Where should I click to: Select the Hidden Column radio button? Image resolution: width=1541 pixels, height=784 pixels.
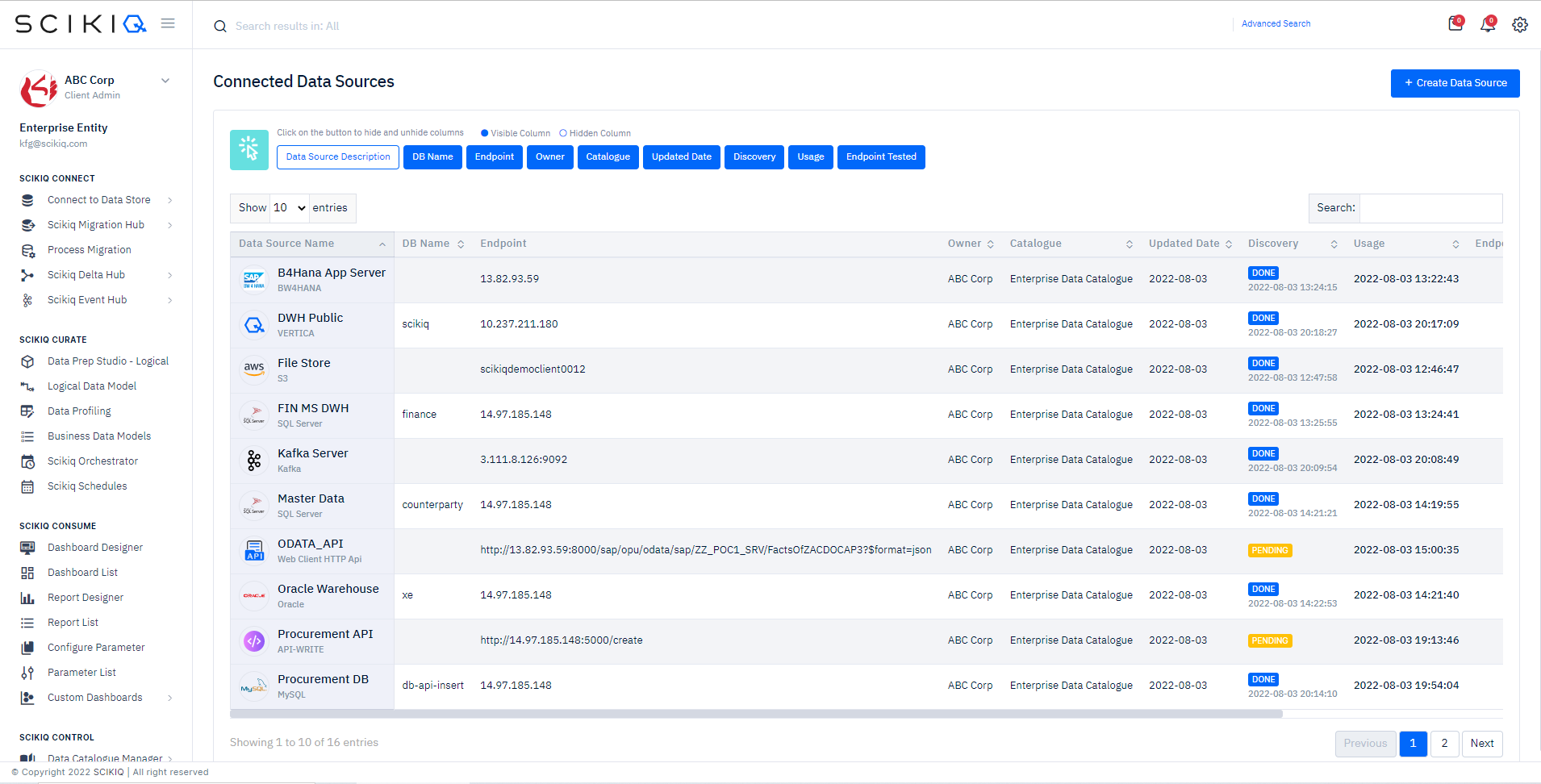[562, 132]
